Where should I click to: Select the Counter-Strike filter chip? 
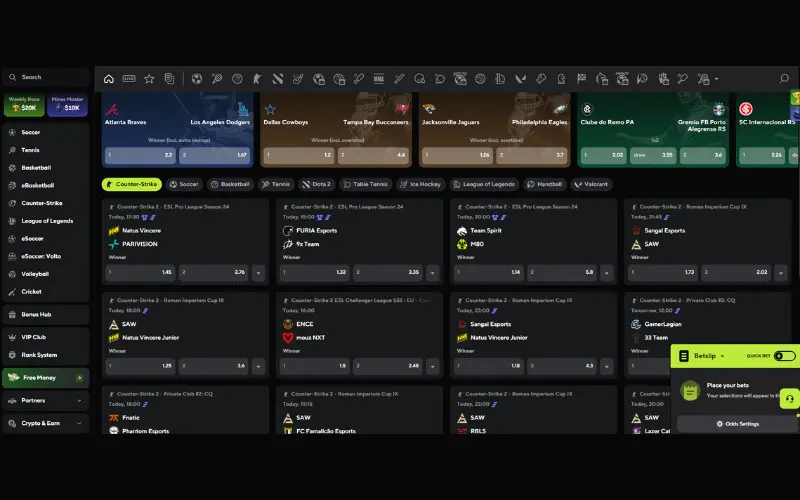point(132,184)
